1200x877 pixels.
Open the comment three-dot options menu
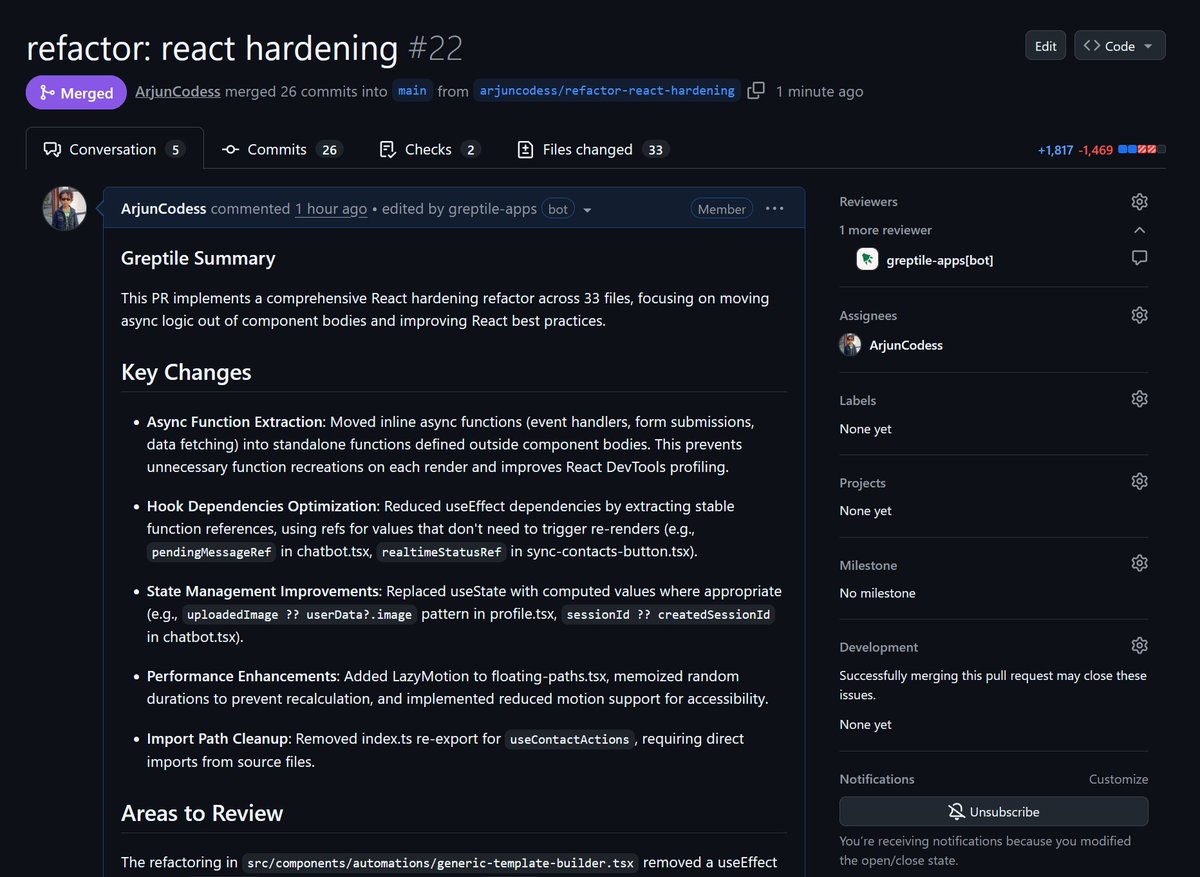click(774, 209)
